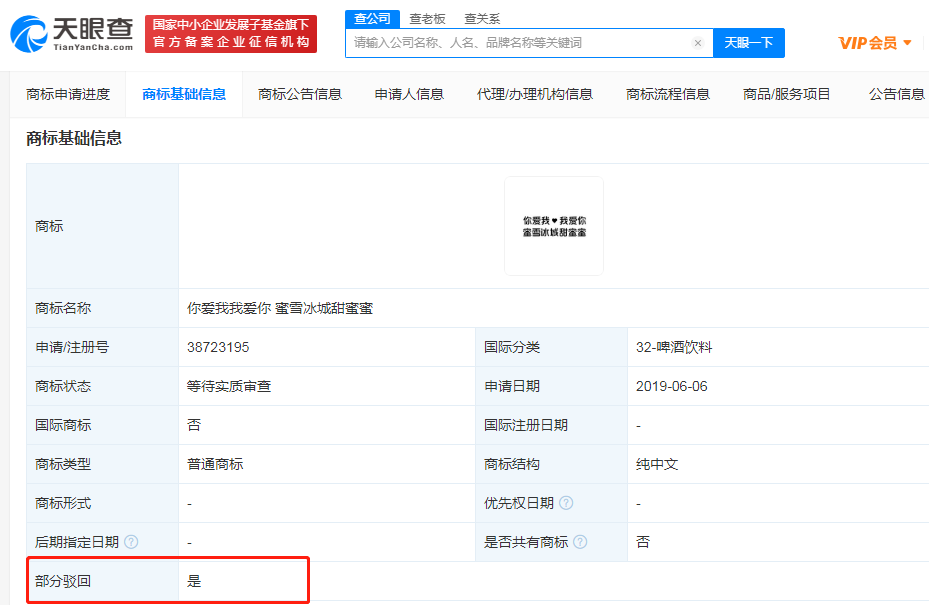Screen dimensions: 929x605
Task: Select the trademark name 你爱我我爱你 蜜雪冰城甜蜜蜜
Action: pyautogui.click(x=280, y=308)
